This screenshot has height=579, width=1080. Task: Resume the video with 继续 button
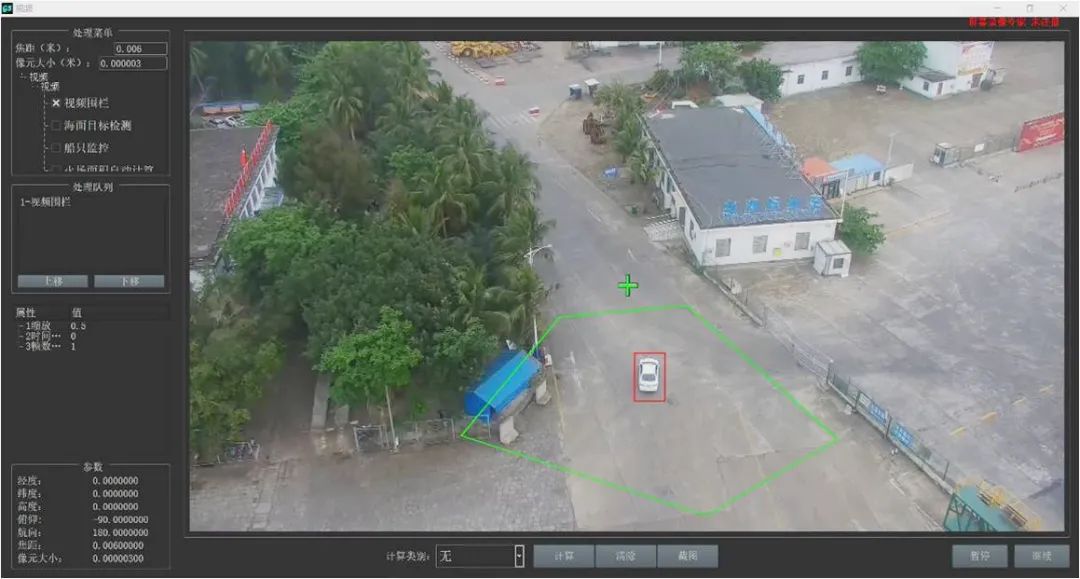[1041, 556]
